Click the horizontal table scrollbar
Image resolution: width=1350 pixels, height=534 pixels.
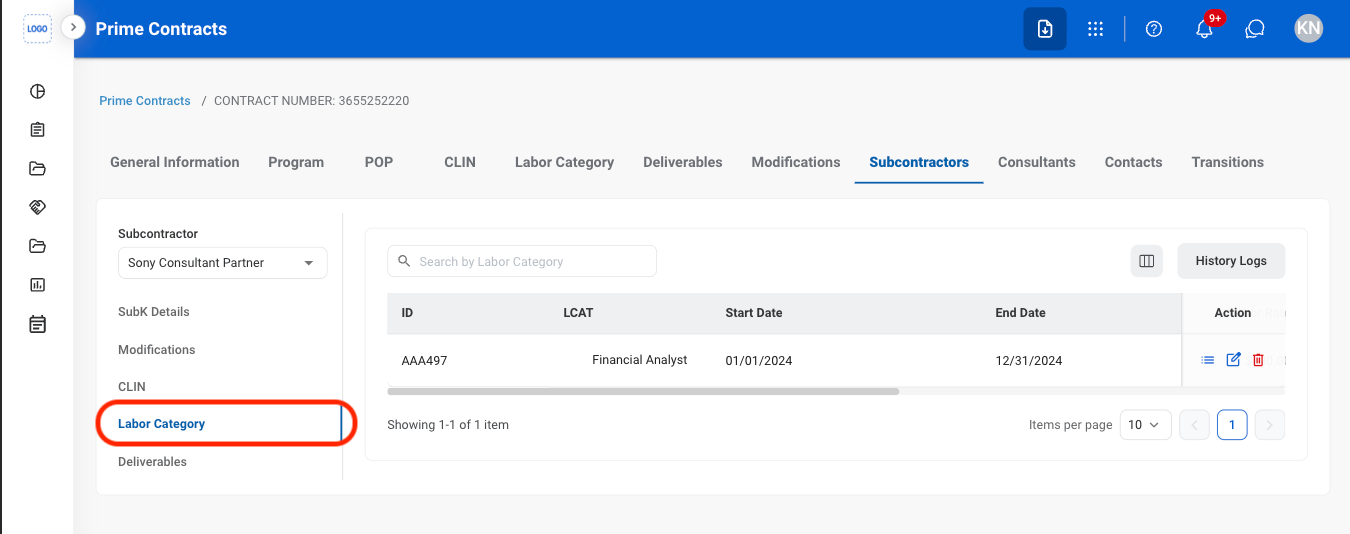click(643, 391)
